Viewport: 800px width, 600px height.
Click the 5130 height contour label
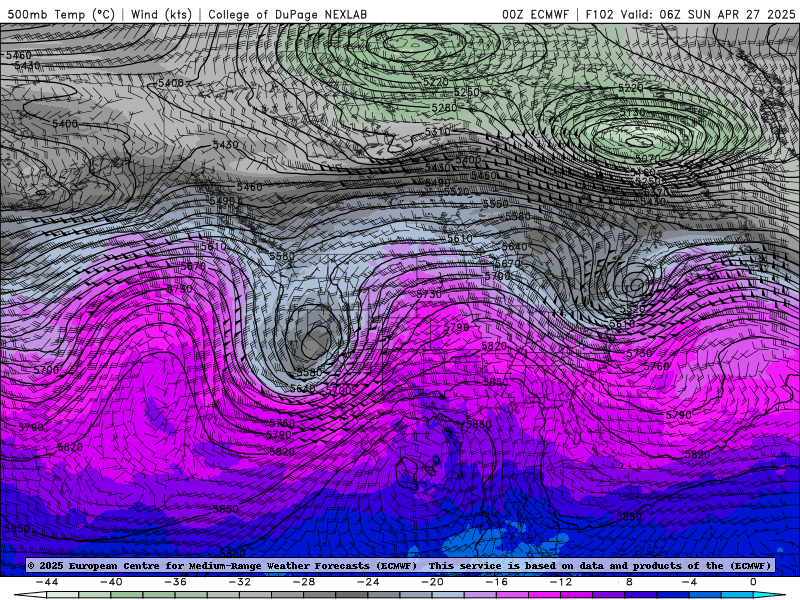632,112
